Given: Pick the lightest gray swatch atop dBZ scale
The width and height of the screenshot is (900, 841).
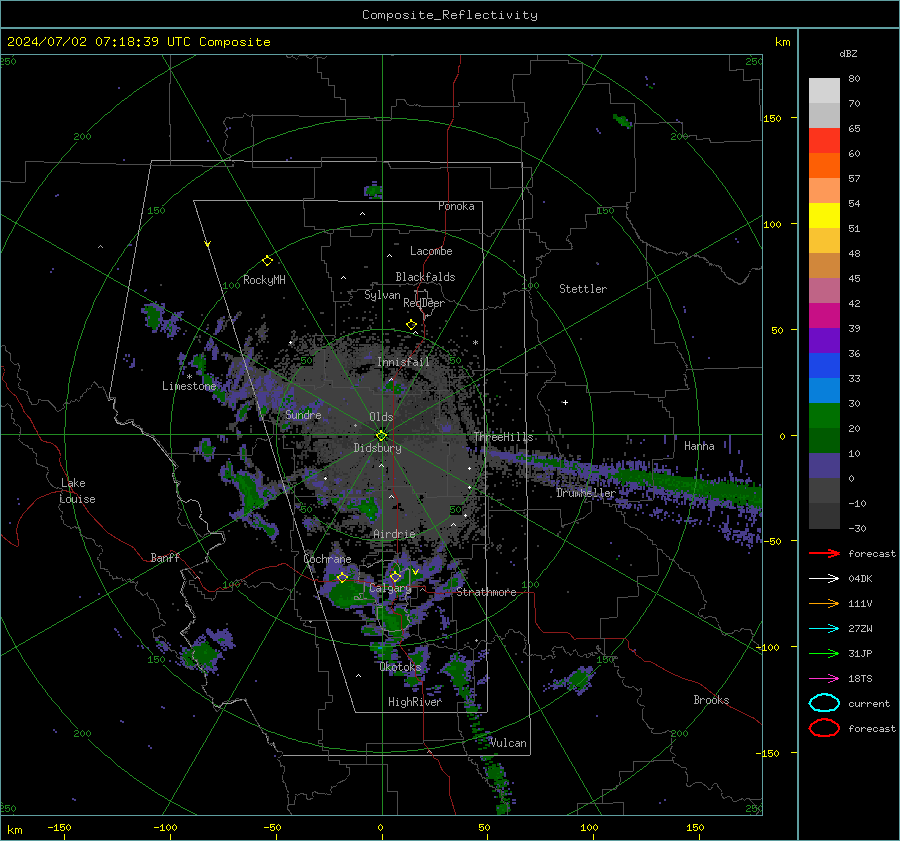Looking at the screenshot, I should (x=824, y=90).
